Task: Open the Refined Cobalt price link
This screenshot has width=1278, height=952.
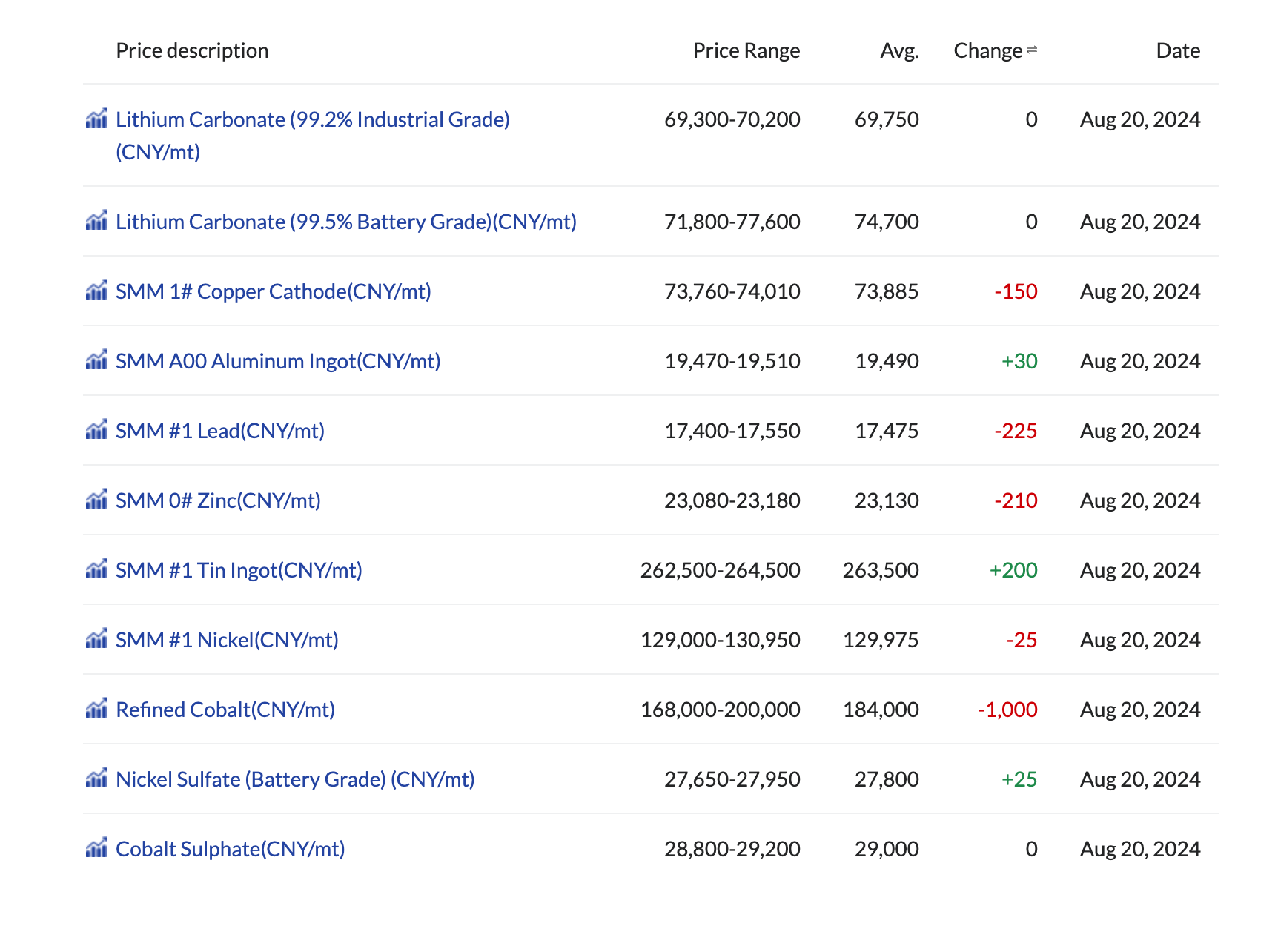Action: [x=225, y=710]
